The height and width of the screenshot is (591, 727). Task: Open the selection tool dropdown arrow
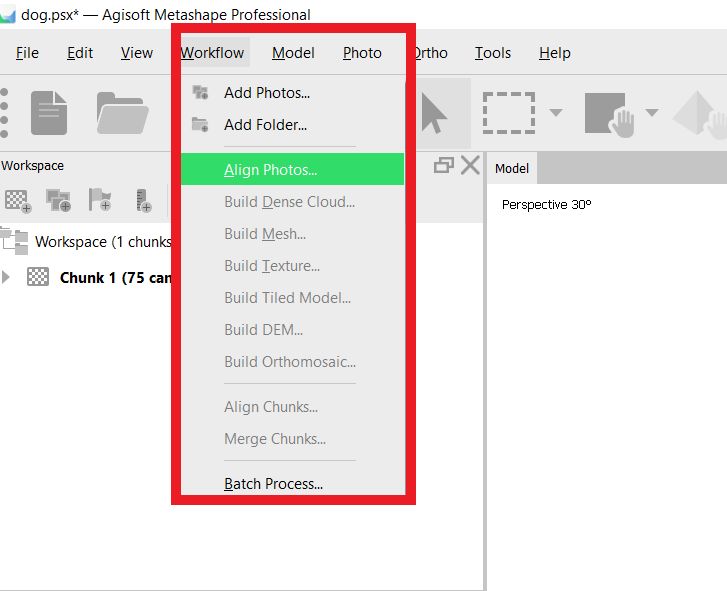(556, 112)
